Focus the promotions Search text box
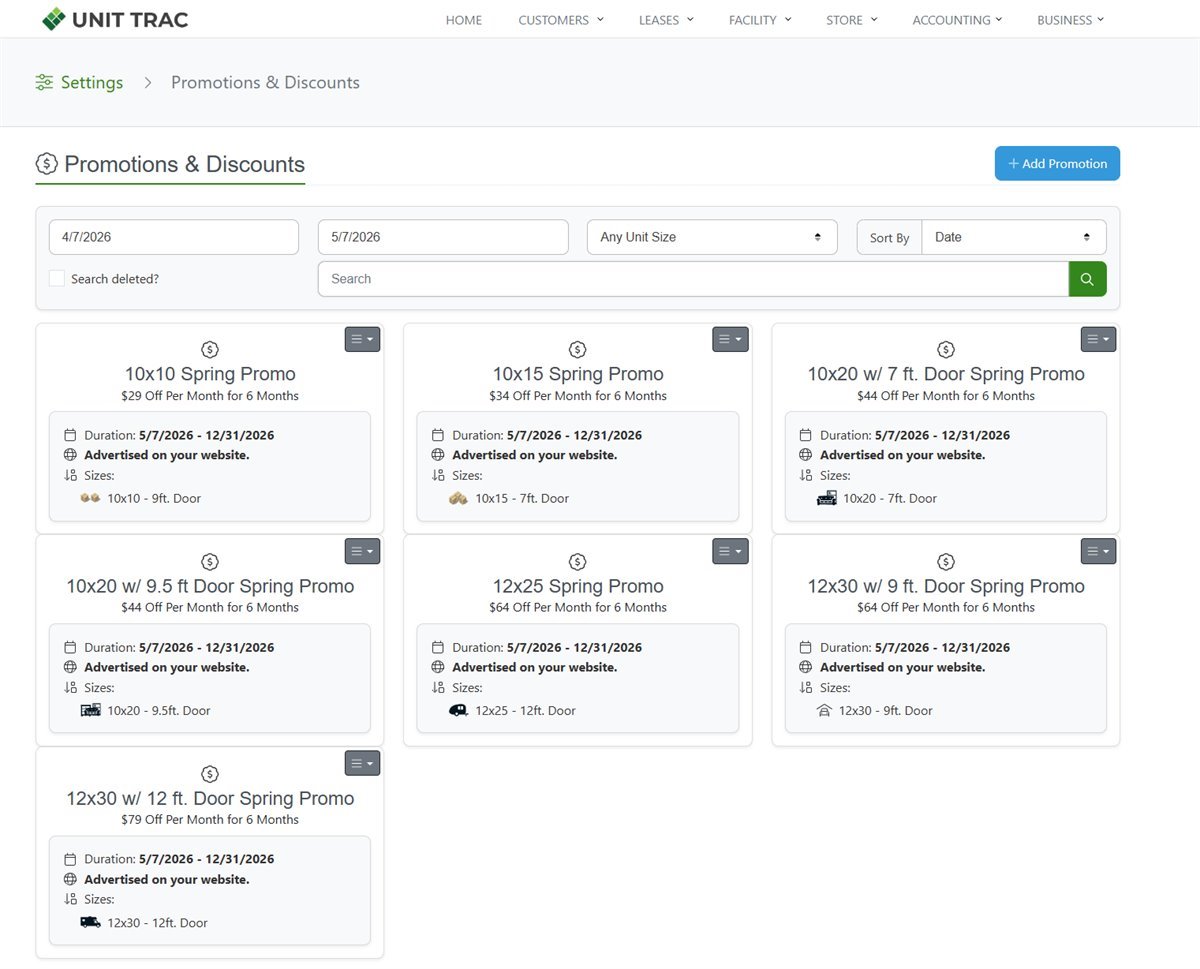Screen dimensions: 1200x969 pos(693,279)
